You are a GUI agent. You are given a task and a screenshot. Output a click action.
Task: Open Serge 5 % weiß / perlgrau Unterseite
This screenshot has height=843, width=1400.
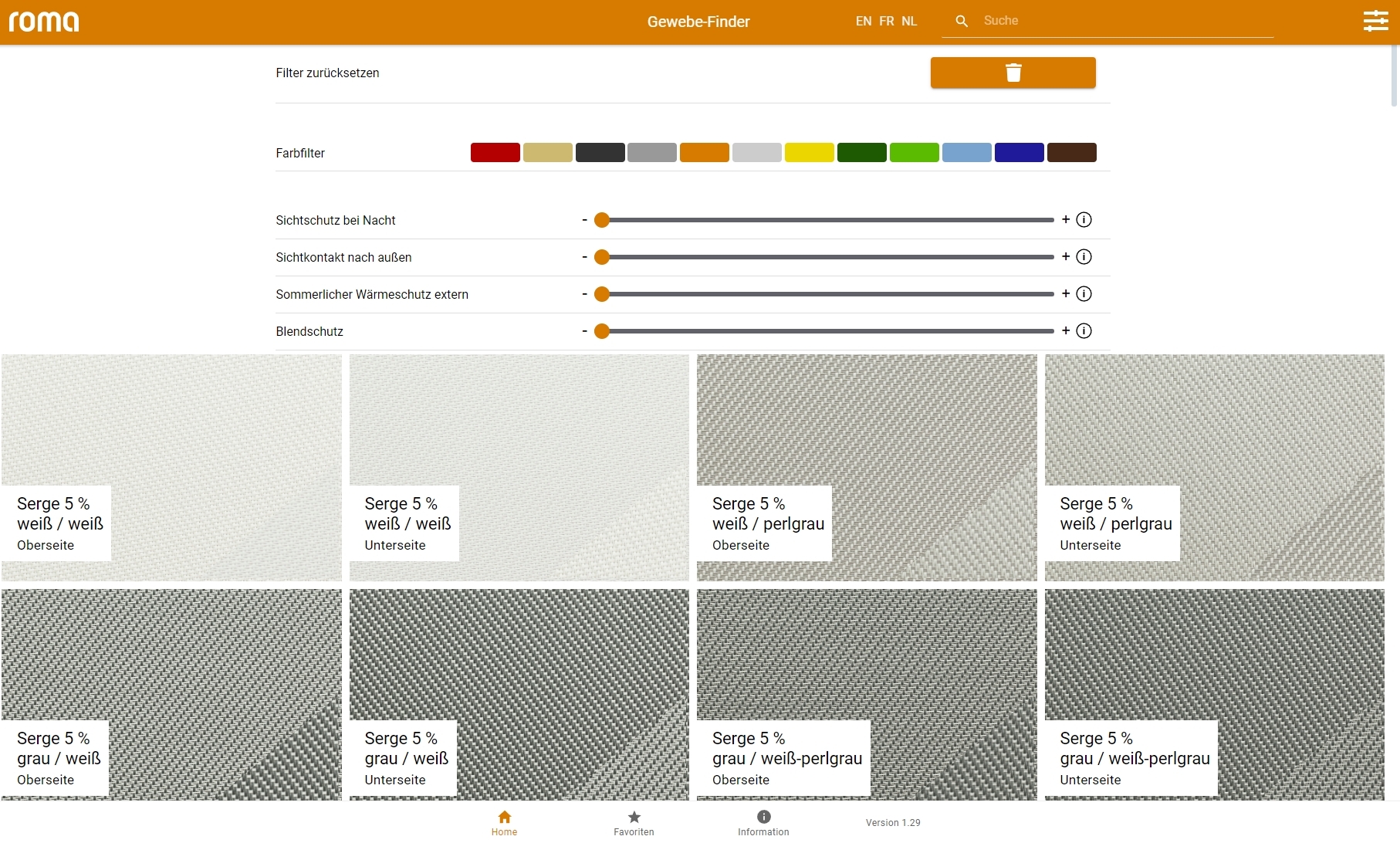click(1215, 468)
